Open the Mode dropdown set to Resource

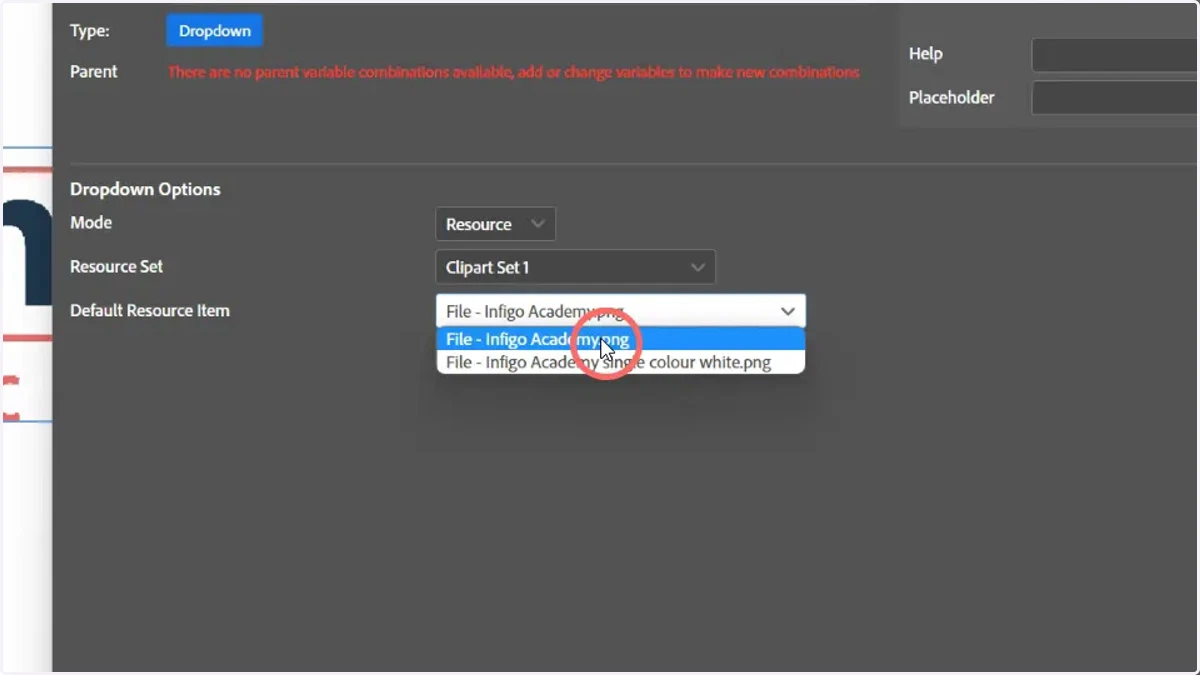point(495,224)
